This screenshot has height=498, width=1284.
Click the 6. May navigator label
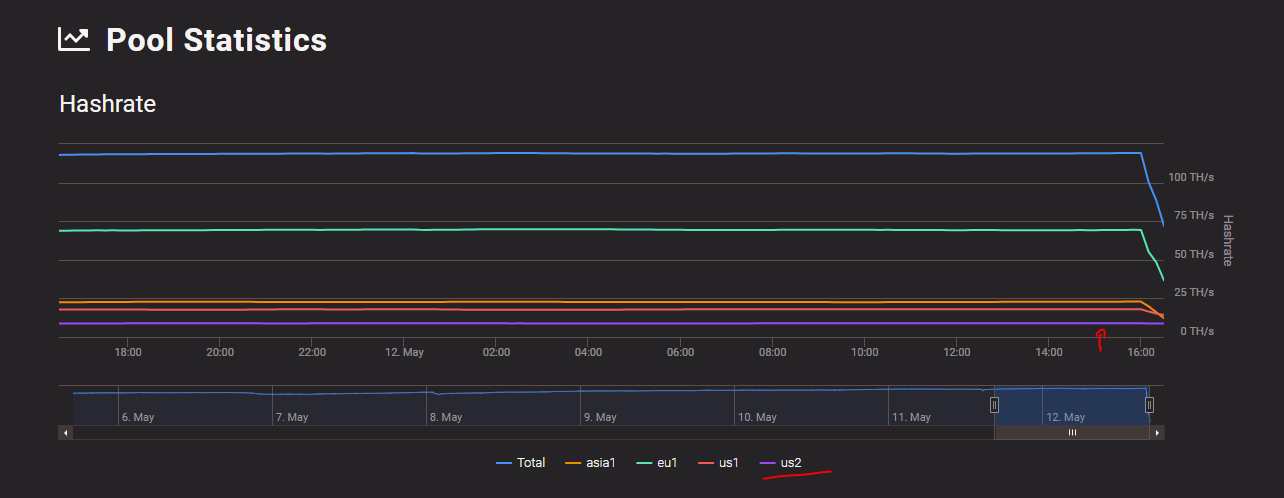point(138,417)
